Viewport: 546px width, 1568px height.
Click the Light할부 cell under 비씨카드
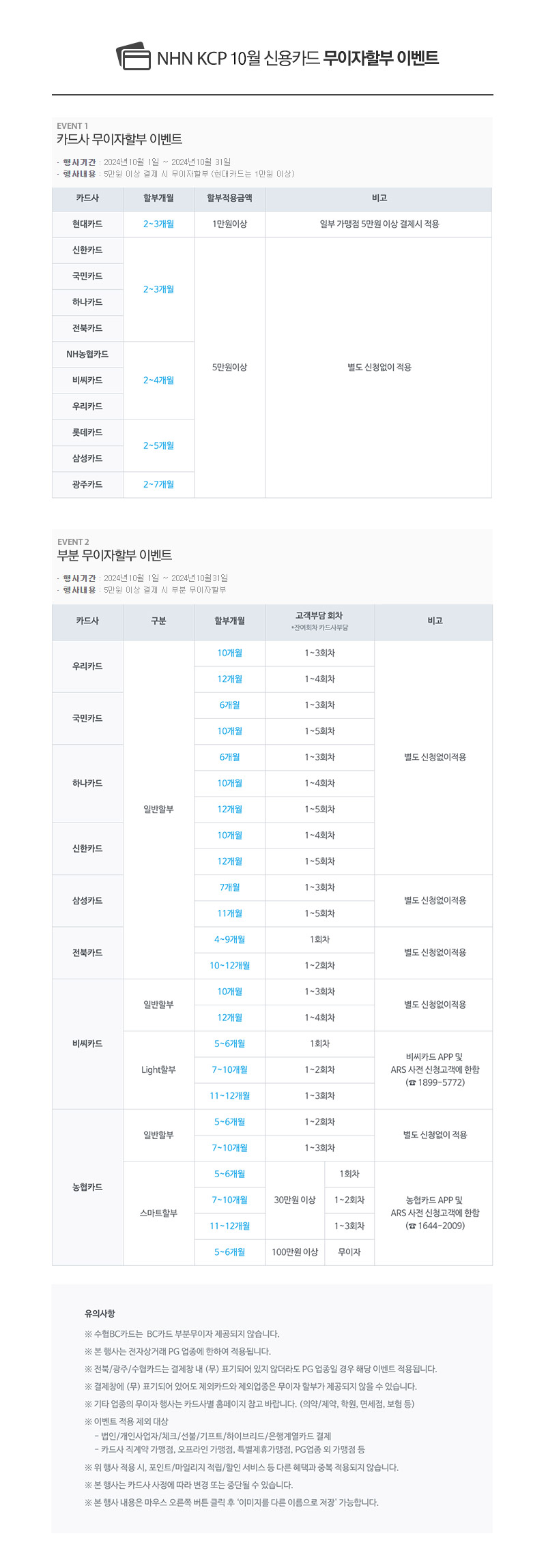click(x=158, y=1069)
